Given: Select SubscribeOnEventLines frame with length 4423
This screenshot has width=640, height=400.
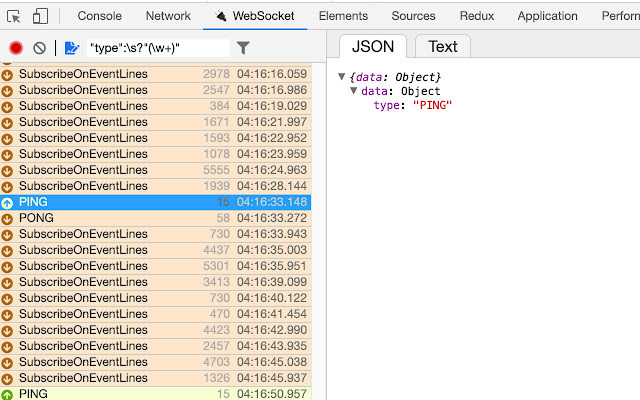Looking at the screenshot, I should pos(156,330).
